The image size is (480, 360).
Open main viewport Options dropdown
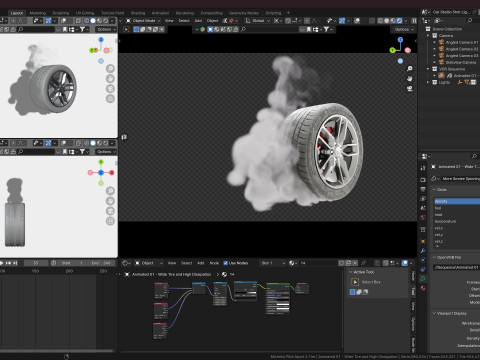click(x=404, y=29)
